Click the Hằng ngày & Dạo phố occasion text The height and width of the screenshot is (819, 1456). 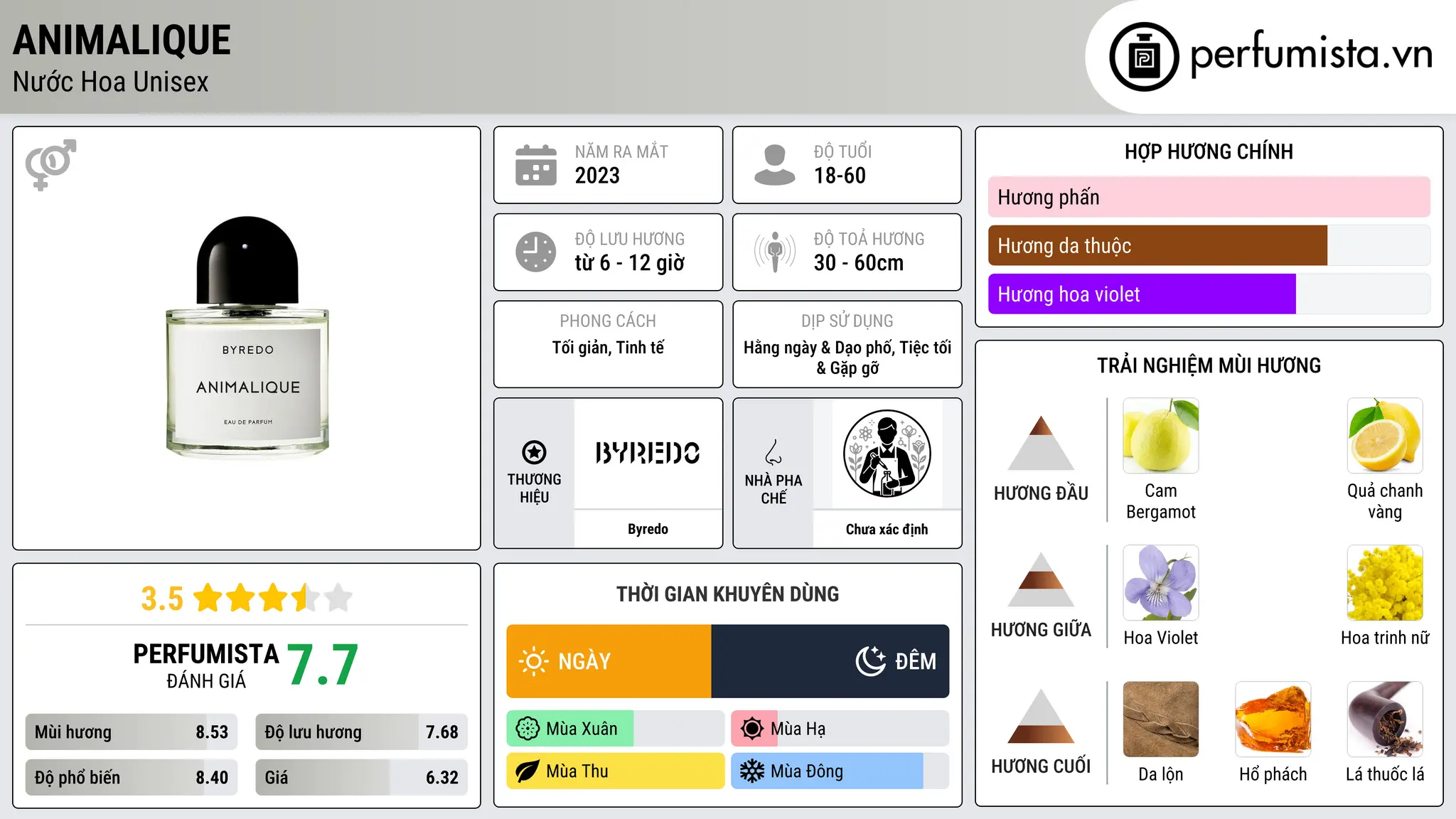847,358
